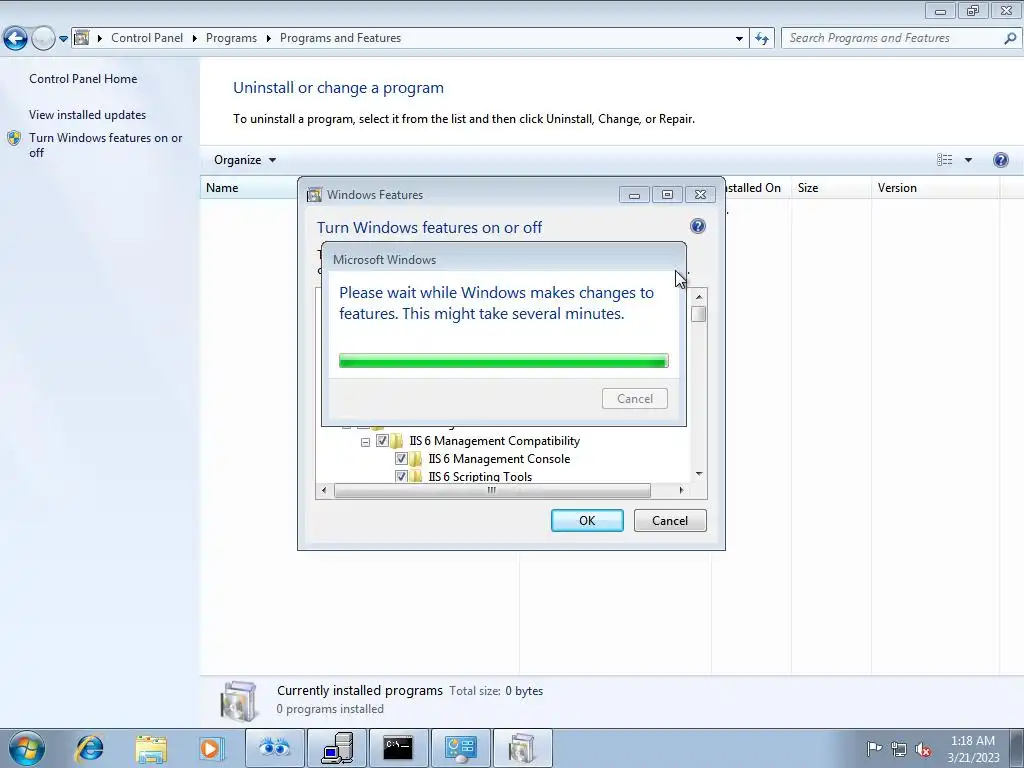Select IIS 6 Management Console tree item

tap(499, 458)
